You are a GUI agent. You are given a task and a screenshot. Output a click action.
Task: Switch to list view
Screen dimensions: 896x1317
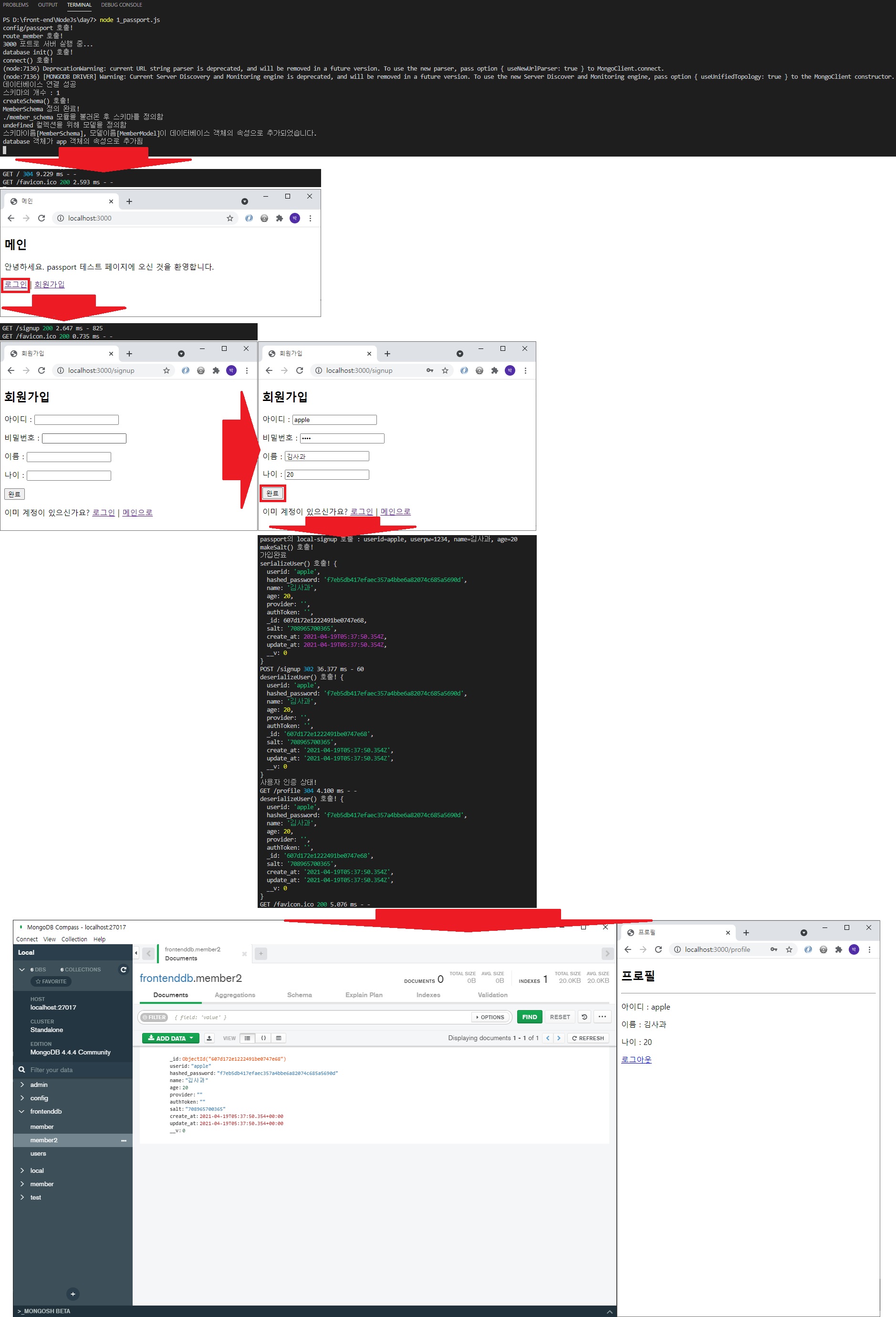click(x=248, y=1038)
